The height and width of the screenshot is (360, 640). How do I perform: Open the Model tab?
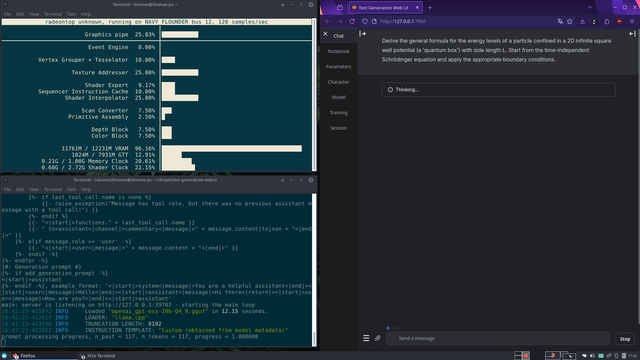coord(338,97)
